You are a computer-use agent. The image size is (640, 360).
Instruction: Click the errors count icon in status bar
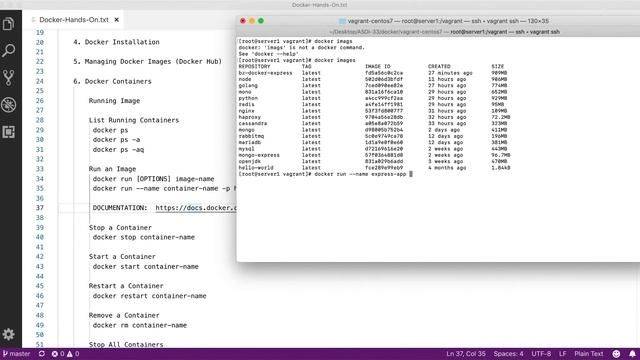[58, 354]
